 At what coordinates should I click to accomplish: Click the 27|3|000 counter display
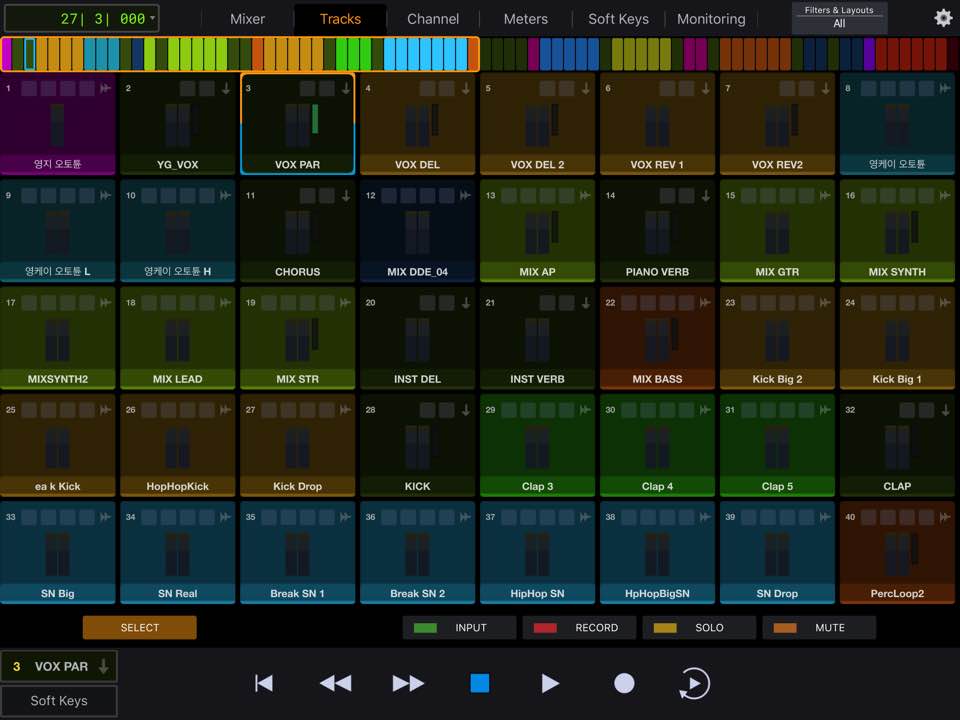click(x=81, y=18)
